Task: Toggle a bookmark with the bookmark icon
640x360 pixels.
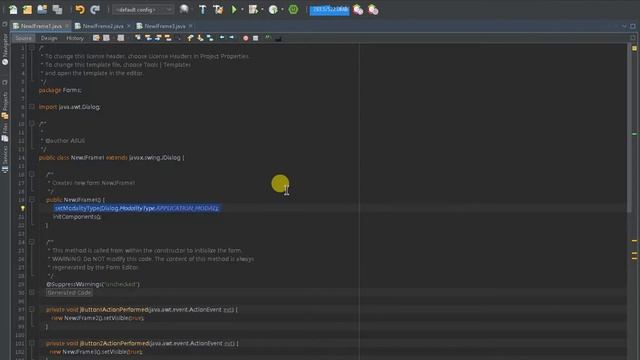Action: (210, 38)
